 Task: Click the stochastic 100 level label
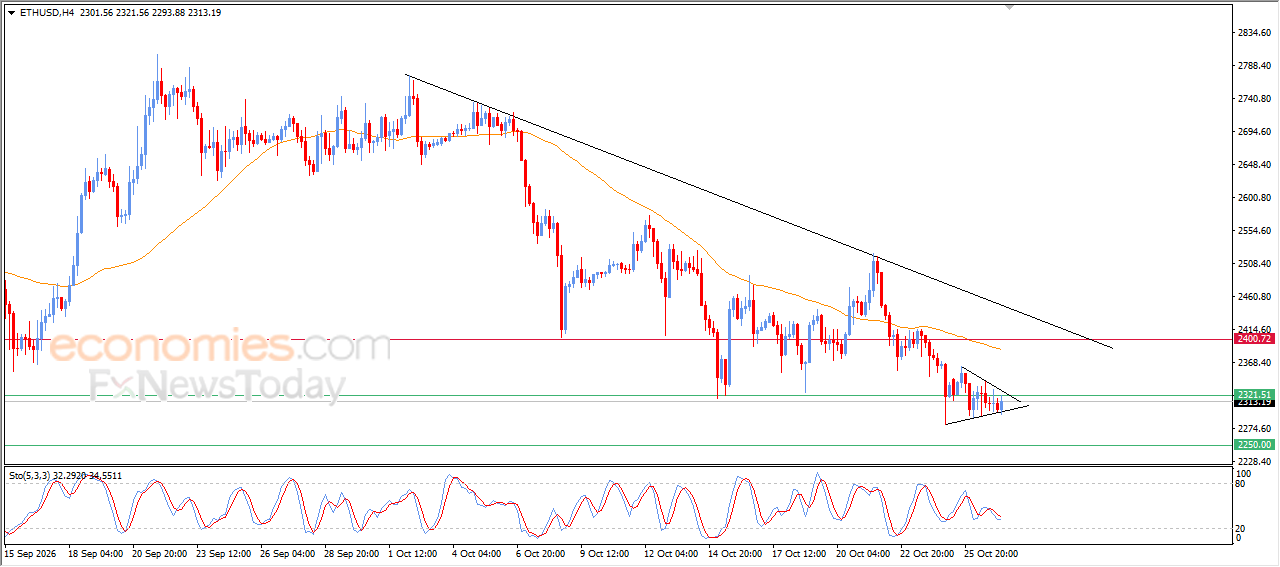(1244, 473)
